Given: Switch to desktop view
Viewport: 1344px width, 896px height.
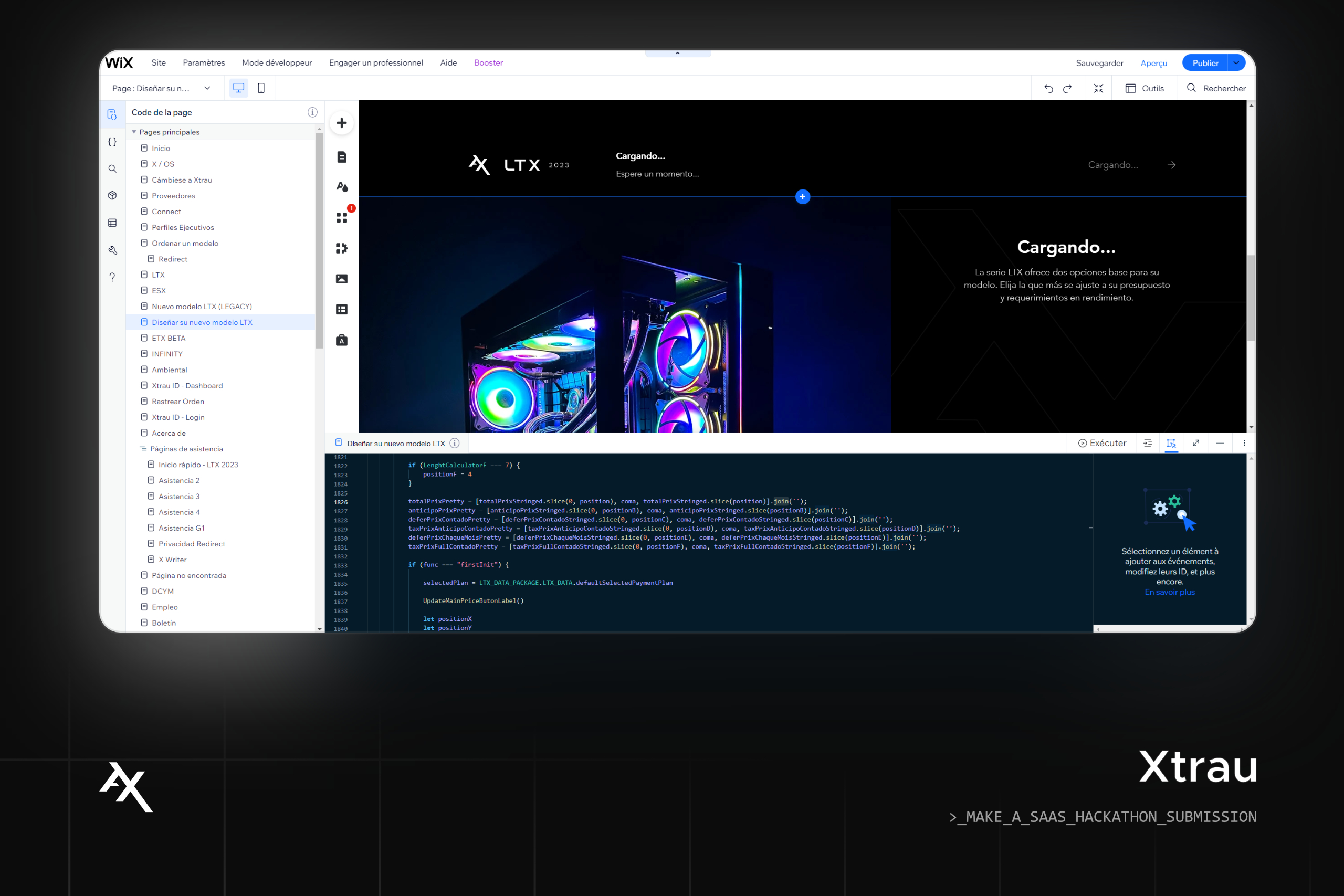Looking at the screenshot, I should 239,88.
